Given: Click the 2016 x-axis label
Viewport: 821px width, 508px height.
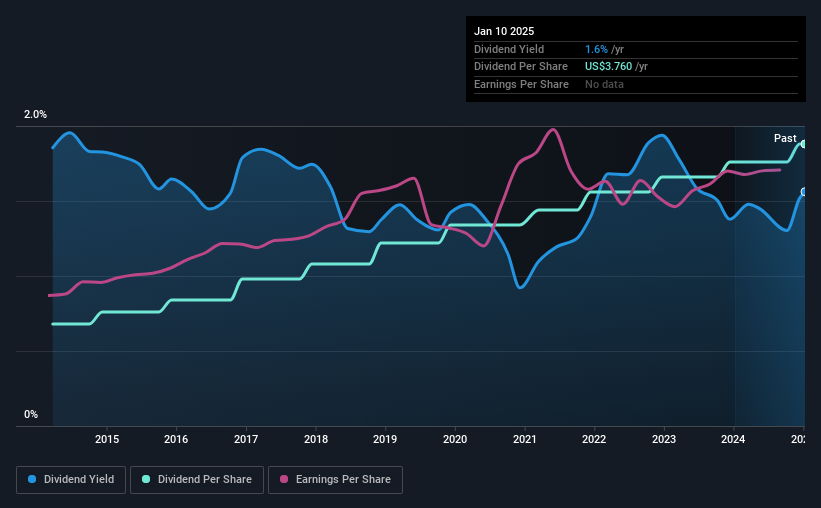Looking at the screenshot, I should tap(176, 439).
